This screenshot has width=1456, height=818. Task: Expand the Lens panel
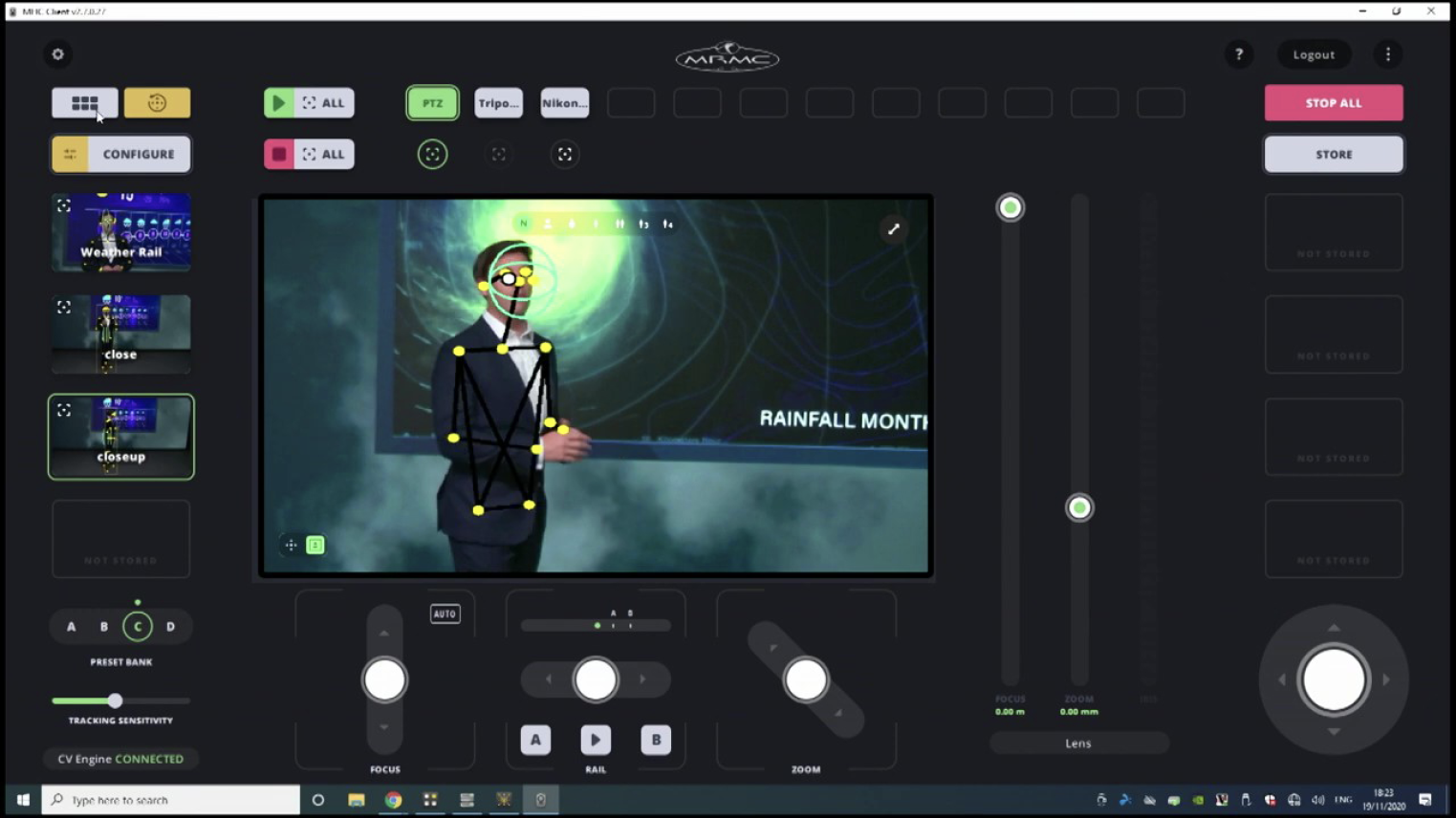[x=1078, y=743]
